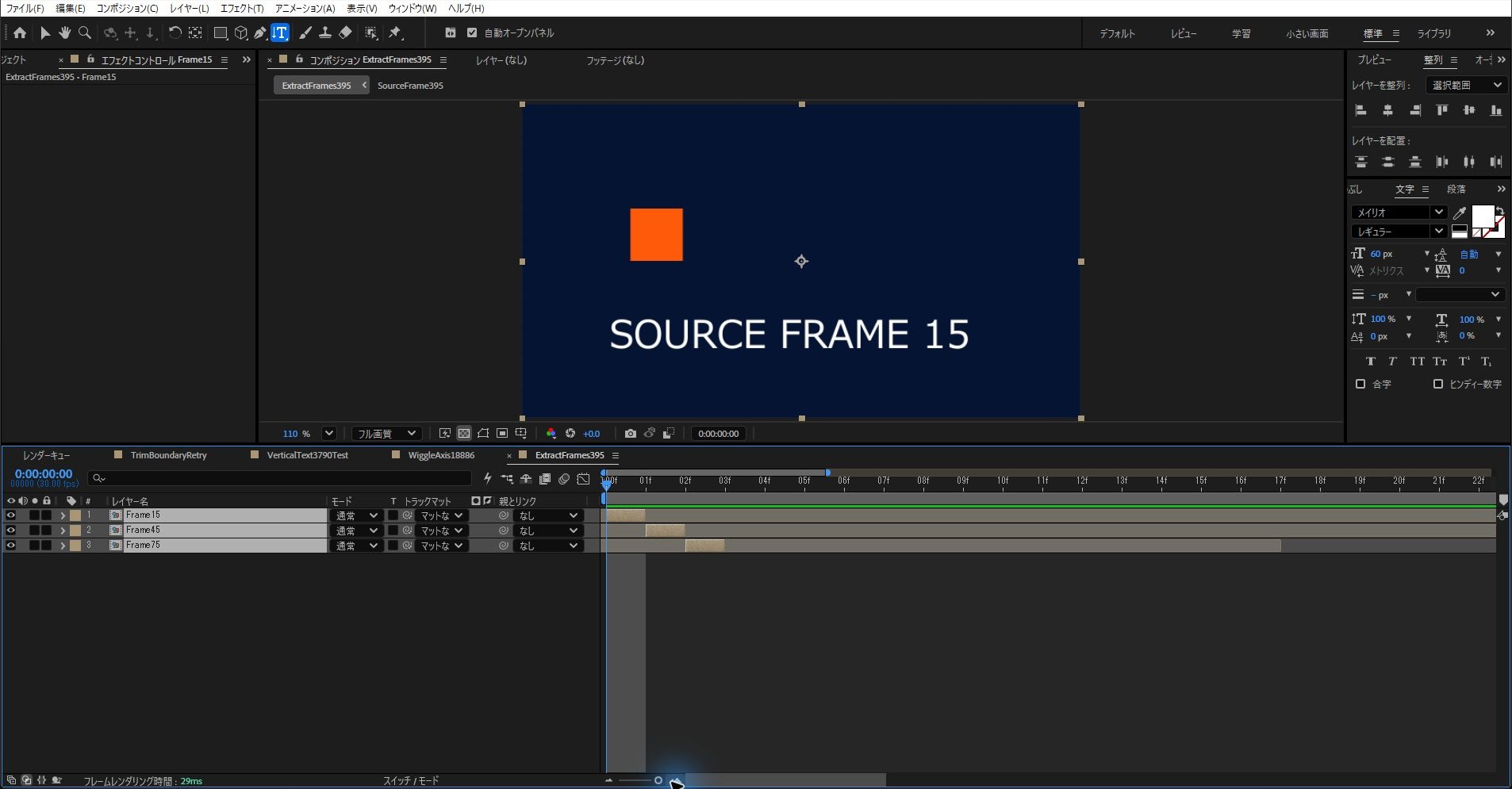Open the 選択範囲 align-to dropdown

[x=1466, y=85]
